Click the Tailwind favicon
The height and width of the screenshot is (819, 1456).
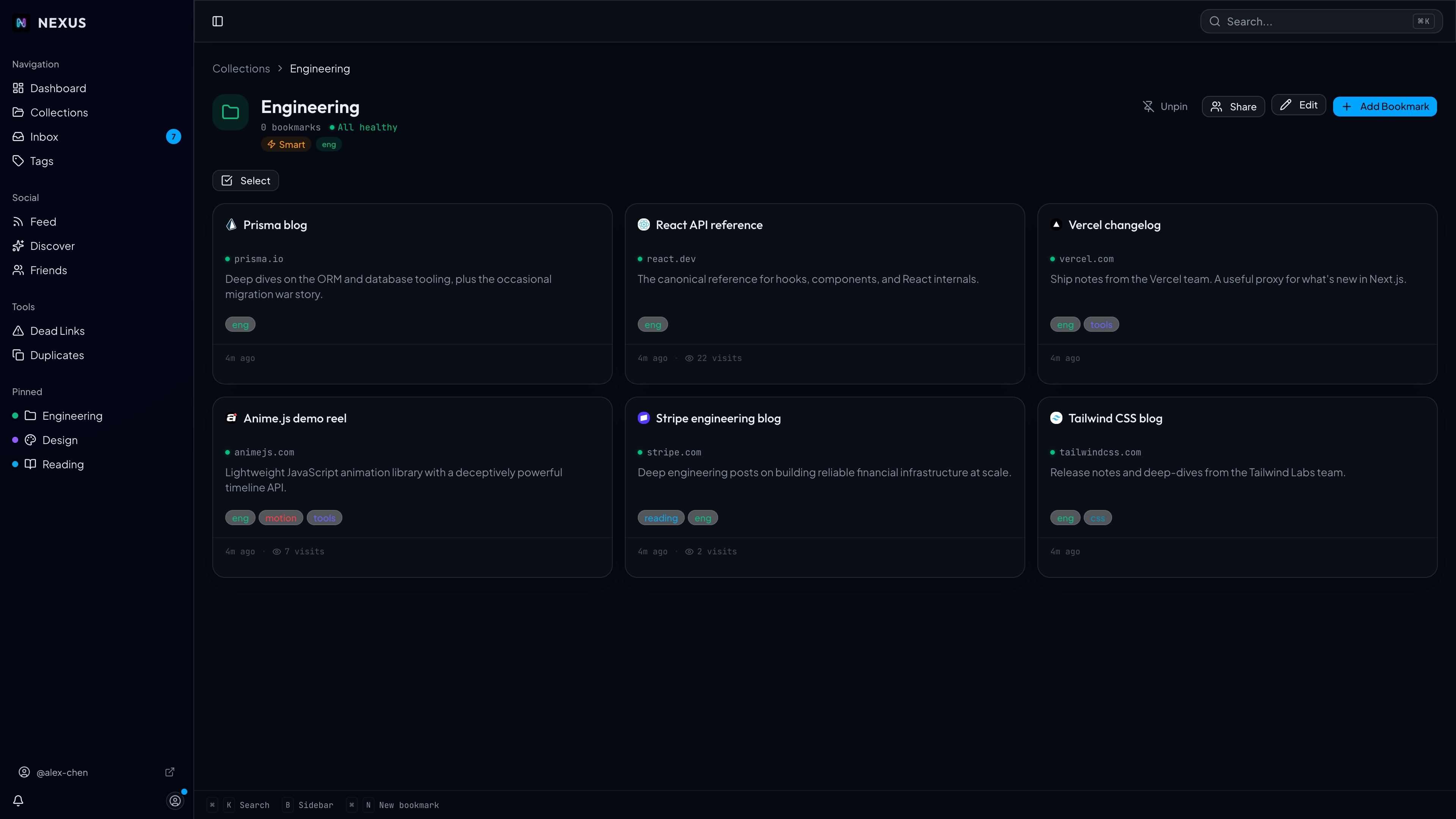click(x=1056, y=418)
